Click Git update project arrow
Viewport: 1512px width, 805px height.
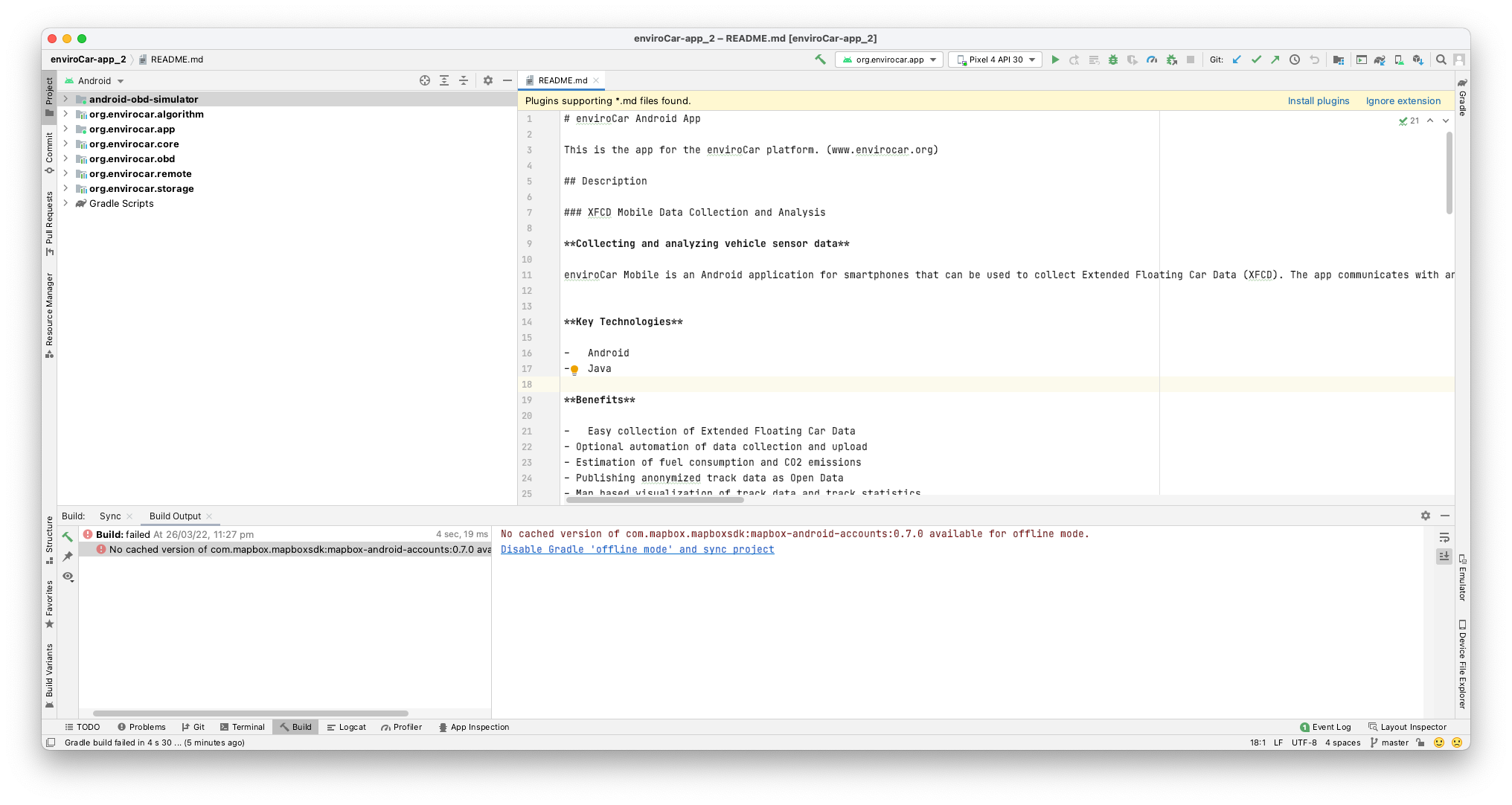pyautogui.click(x=1237, y=60)
